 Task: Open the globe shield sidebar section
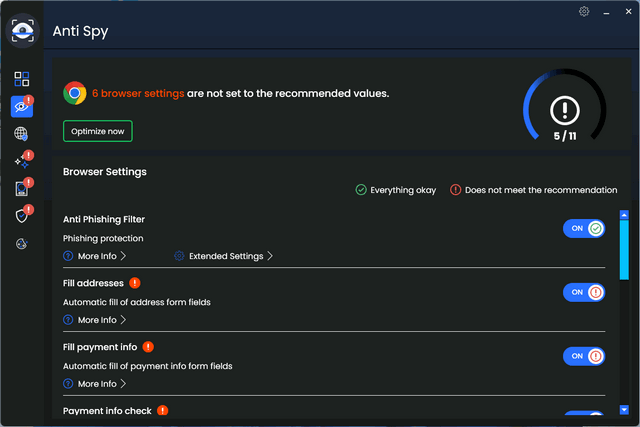pyautogui.click(x=22, y=134)
